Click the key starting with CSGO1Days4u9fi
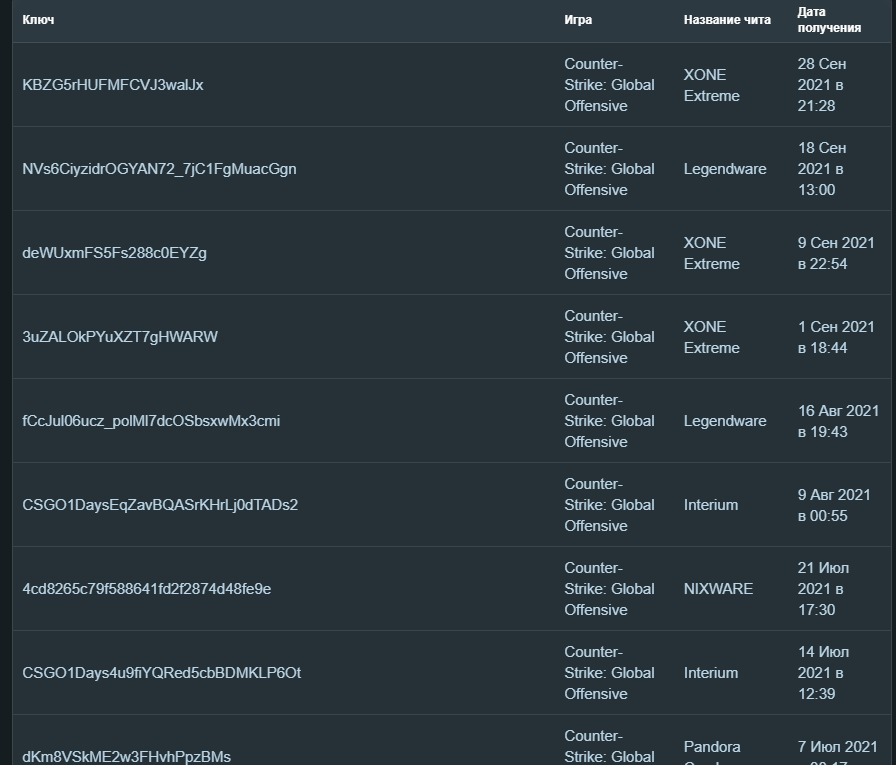The height and width of the screenshot is (765, 896). 161,673
